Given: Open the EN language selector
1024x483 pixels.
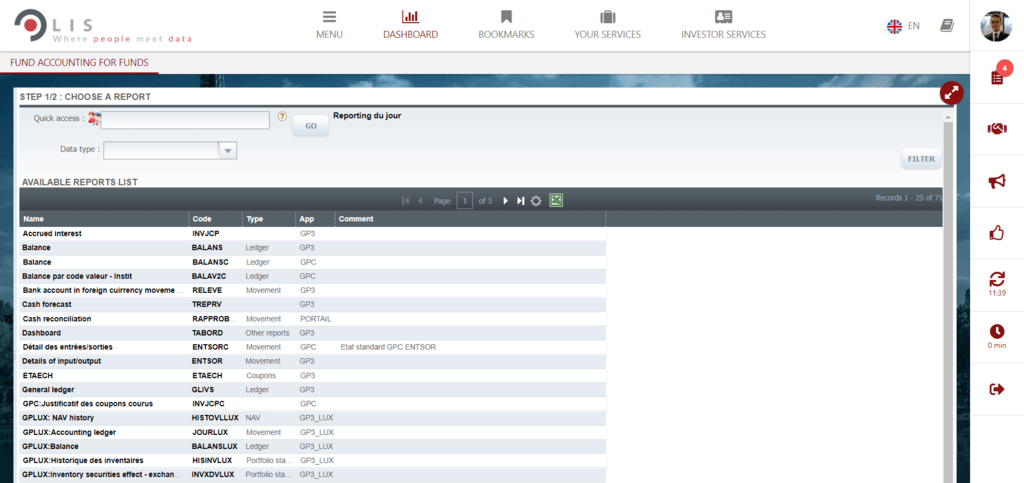Looking at the screenshot, I should click(914, 26).
